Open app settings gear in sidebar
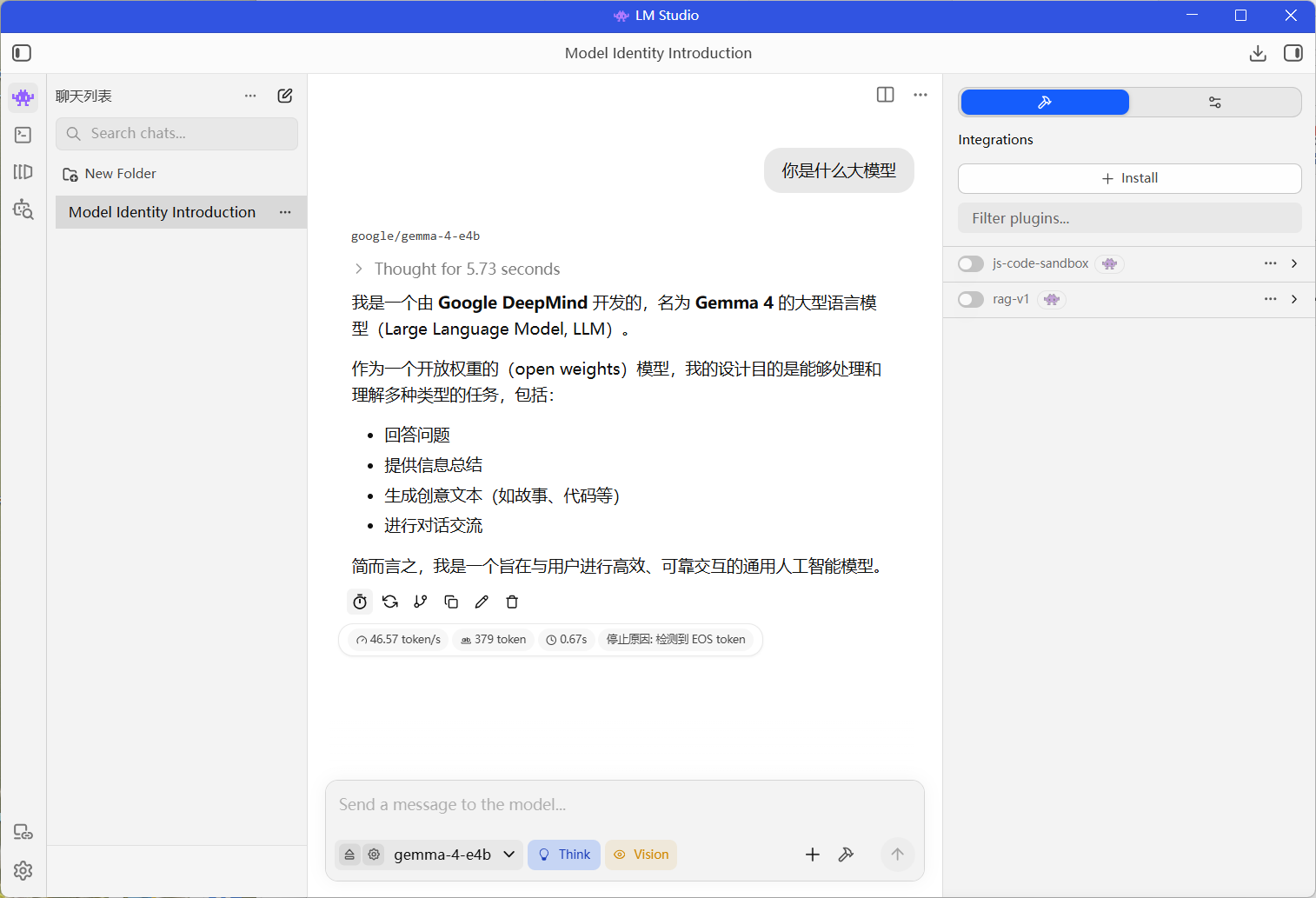1316x898 pixels. click(x=23, y=870)
